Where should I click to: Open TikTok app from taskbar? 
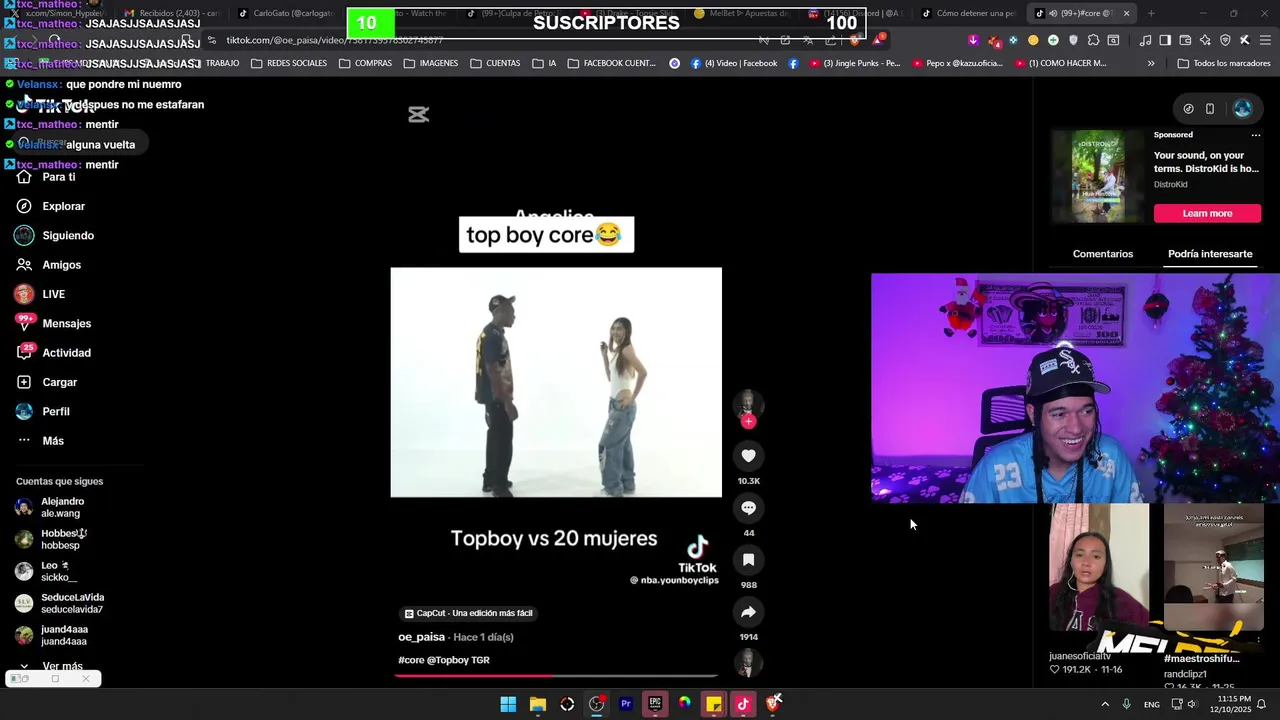point(743,704)
